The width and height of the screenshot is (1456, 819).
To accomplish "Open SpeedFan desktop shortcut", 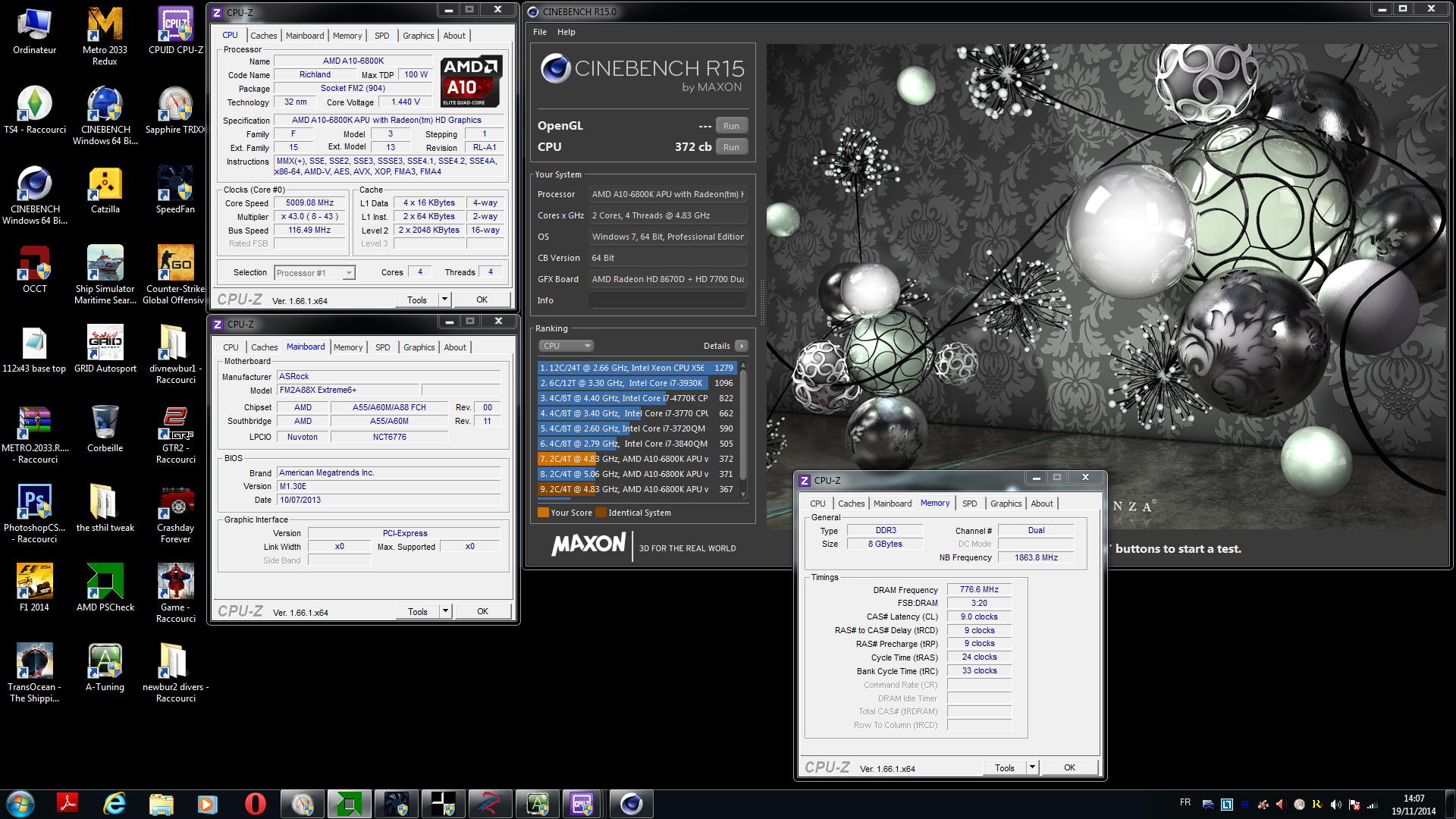I will click(175, 190).
